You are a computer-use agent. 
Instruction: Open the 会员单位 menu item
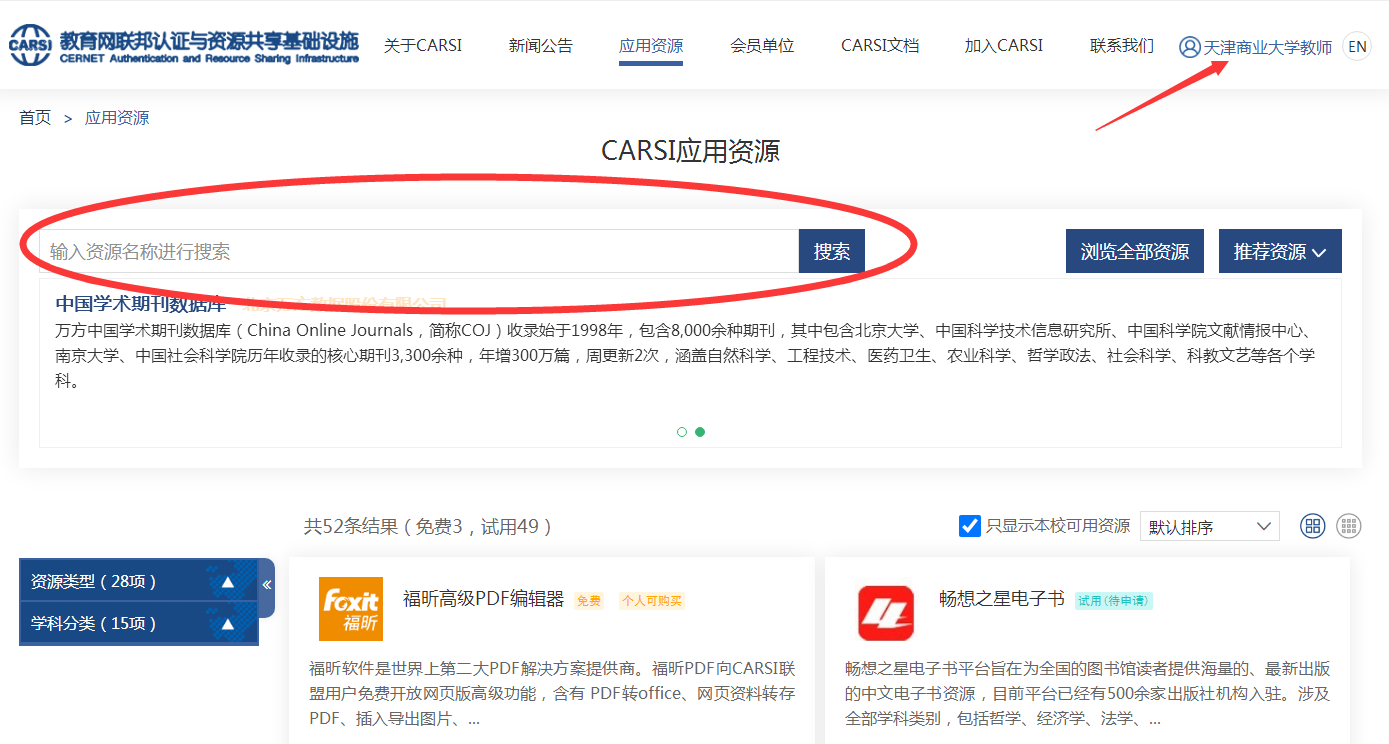coord(762,46)
